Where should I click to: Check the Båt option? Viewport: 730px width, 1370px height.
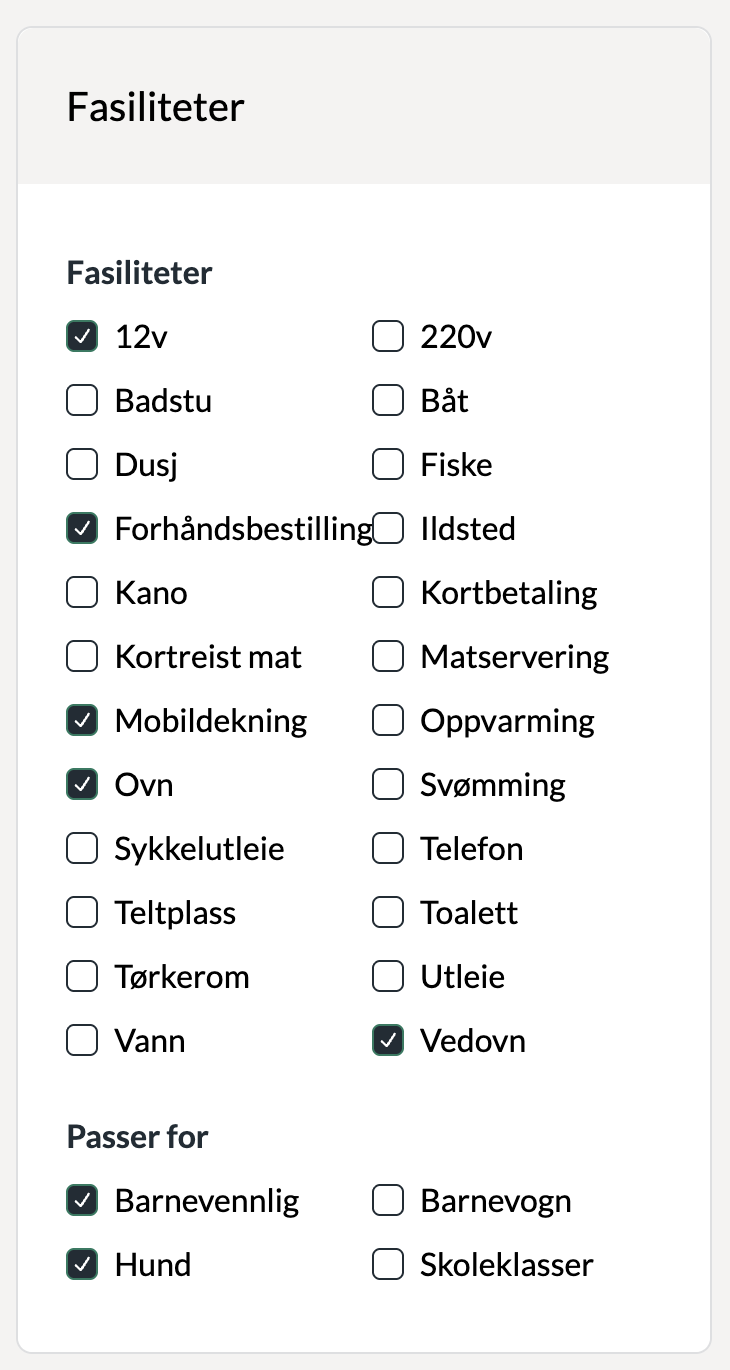pos(388,401)
